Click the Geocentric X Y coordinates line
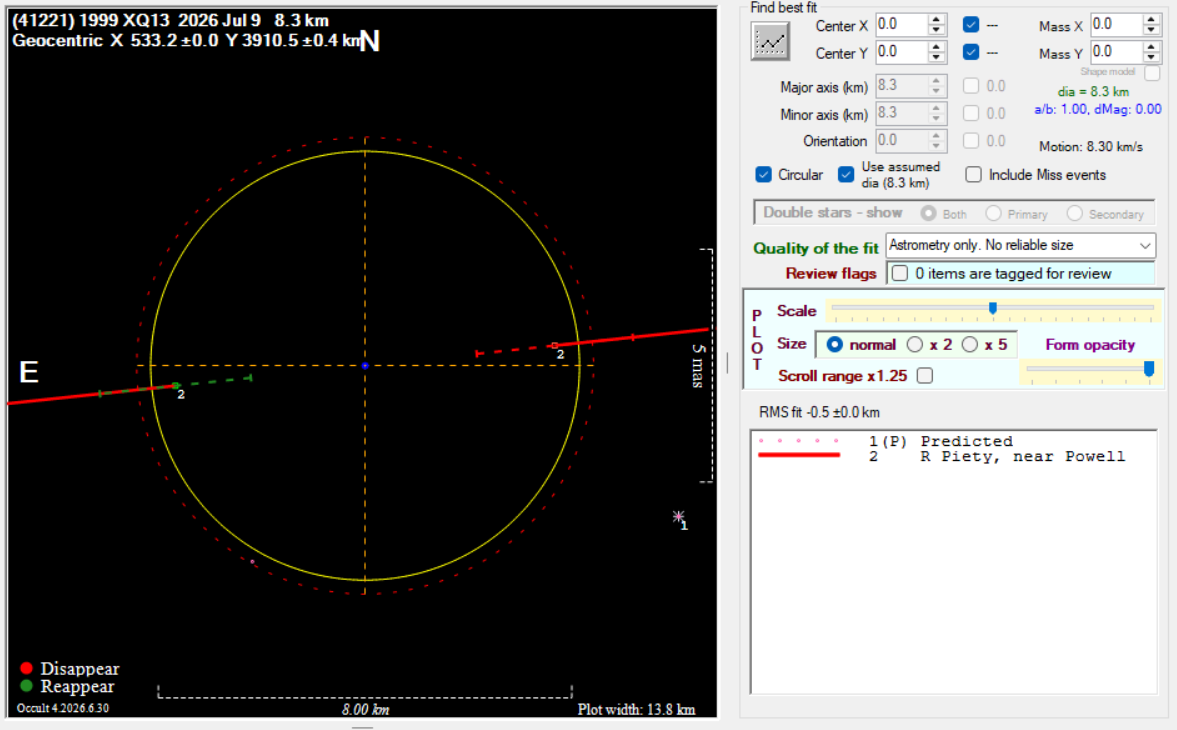Viewport: 1177px width, 730px height. coord(186,41)
